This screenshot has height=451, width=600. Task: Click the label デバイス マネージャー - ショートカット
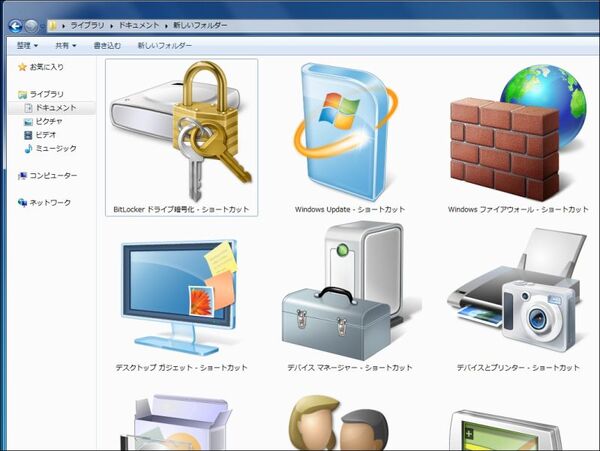coord(350,368)
